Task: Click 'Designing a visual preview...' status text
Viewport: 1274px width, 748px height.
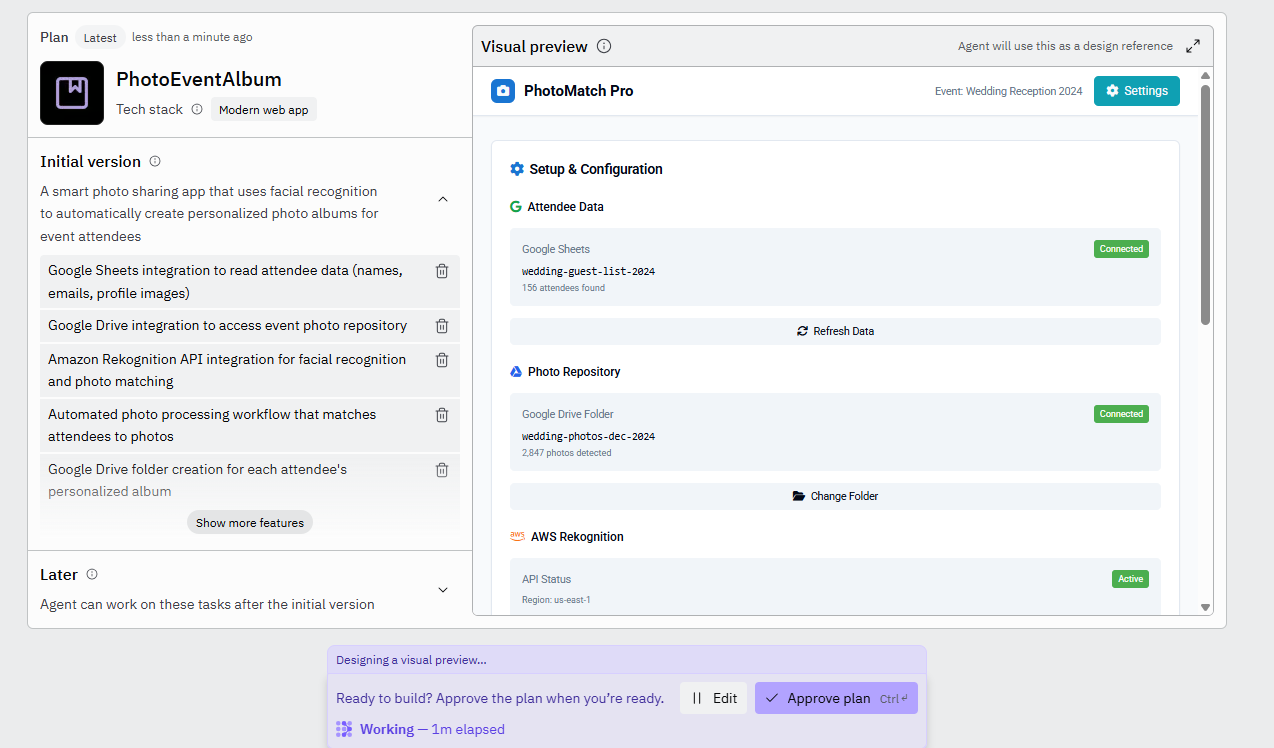Action: 411,660
